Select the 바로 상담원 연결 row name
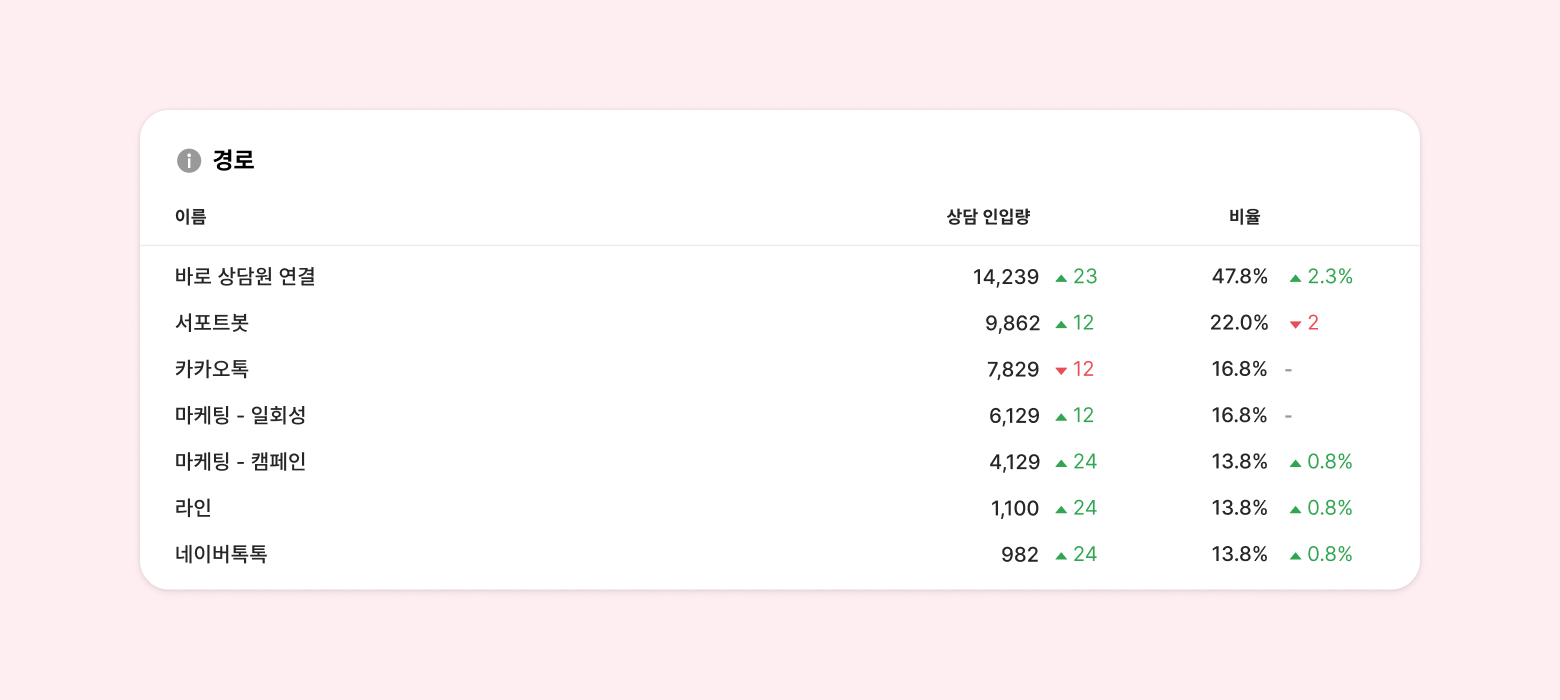This screenshot has height=700, width=1560. 245,277
